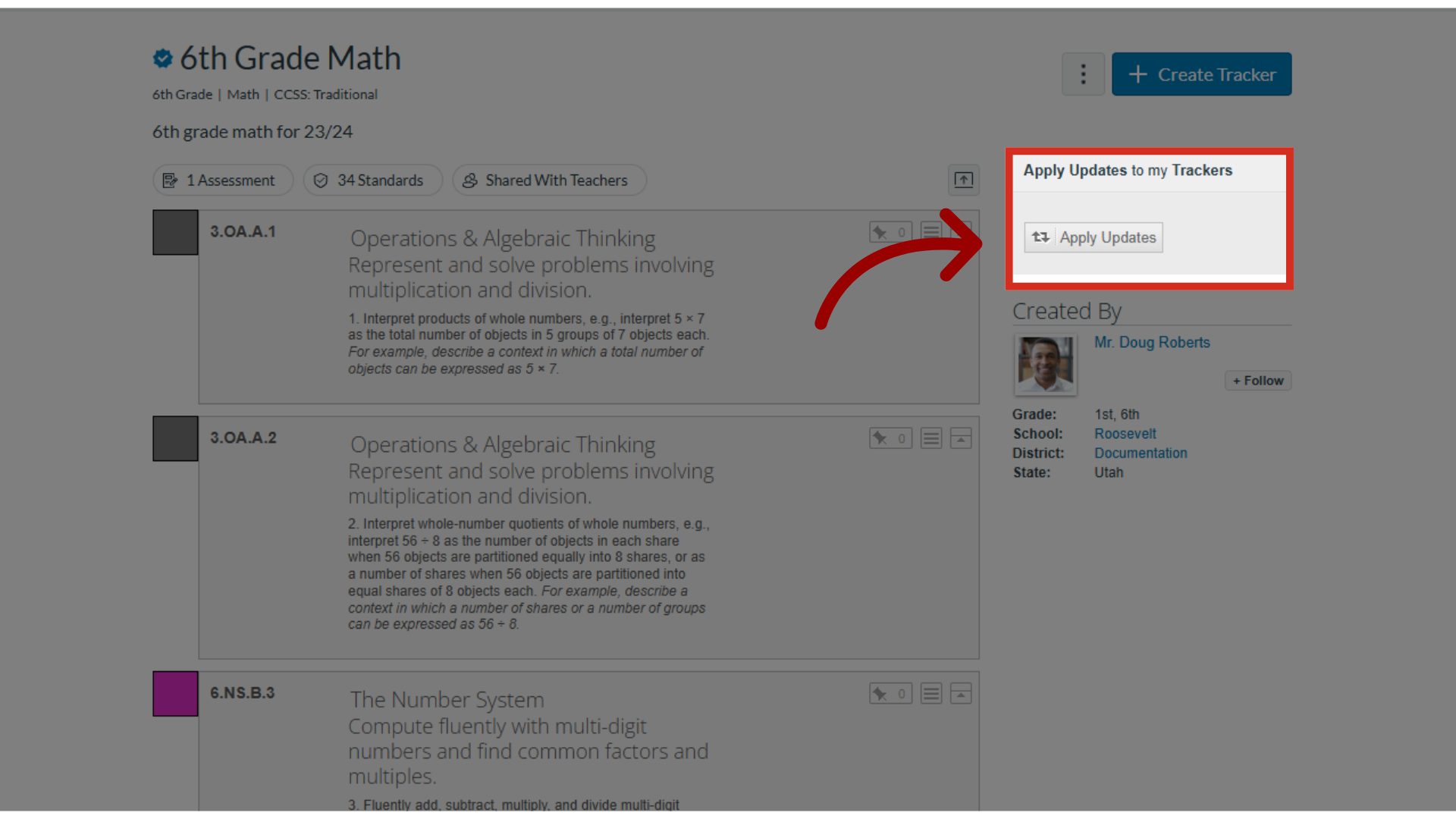
Task: Open the 34 Standards tab
Action: point(372,180)
